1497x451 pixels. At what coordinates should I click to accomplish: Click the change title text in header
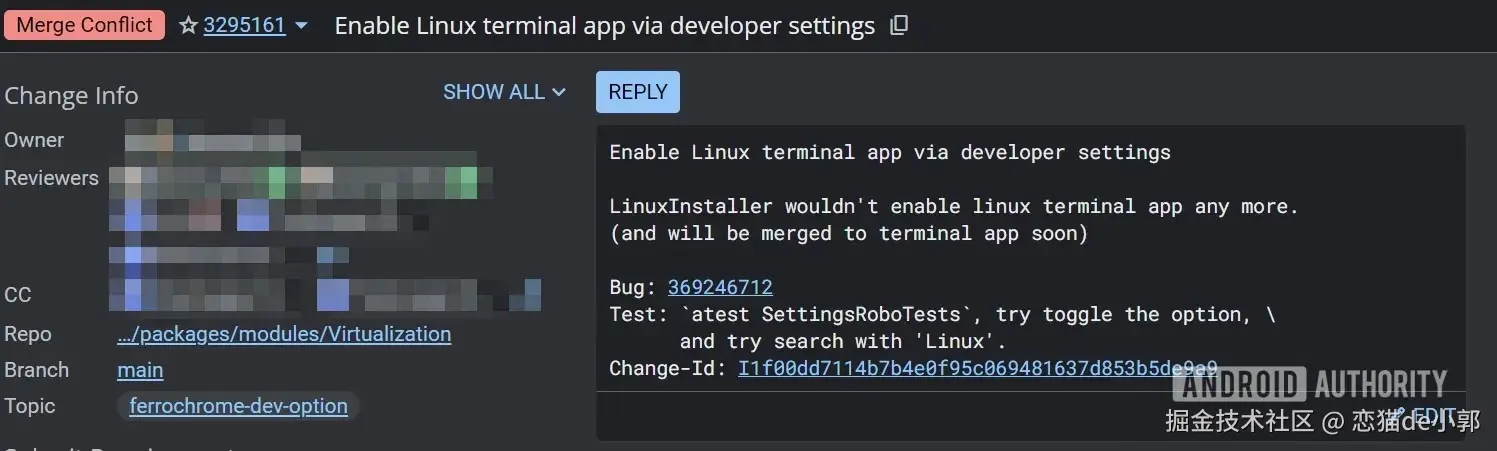(604, 26)
